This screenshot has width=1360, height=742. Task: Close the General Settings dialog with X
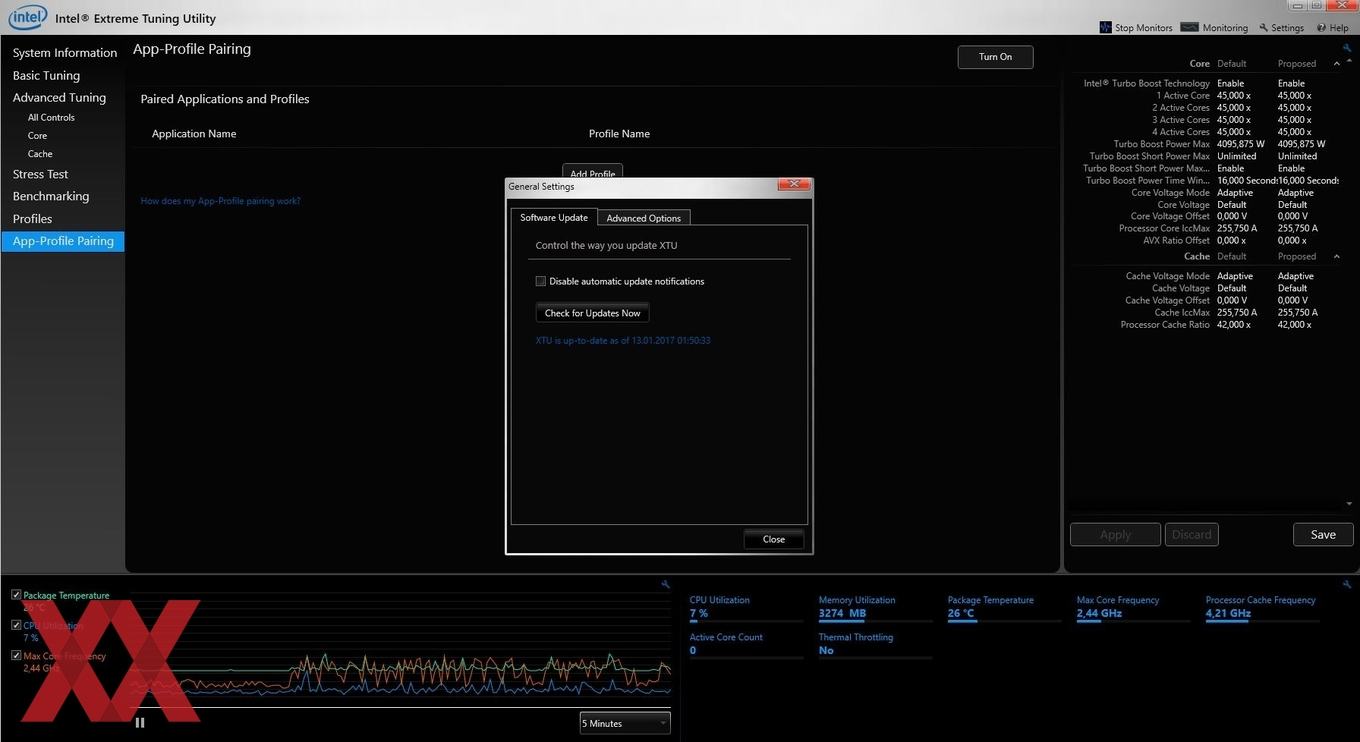pos(794,185)
